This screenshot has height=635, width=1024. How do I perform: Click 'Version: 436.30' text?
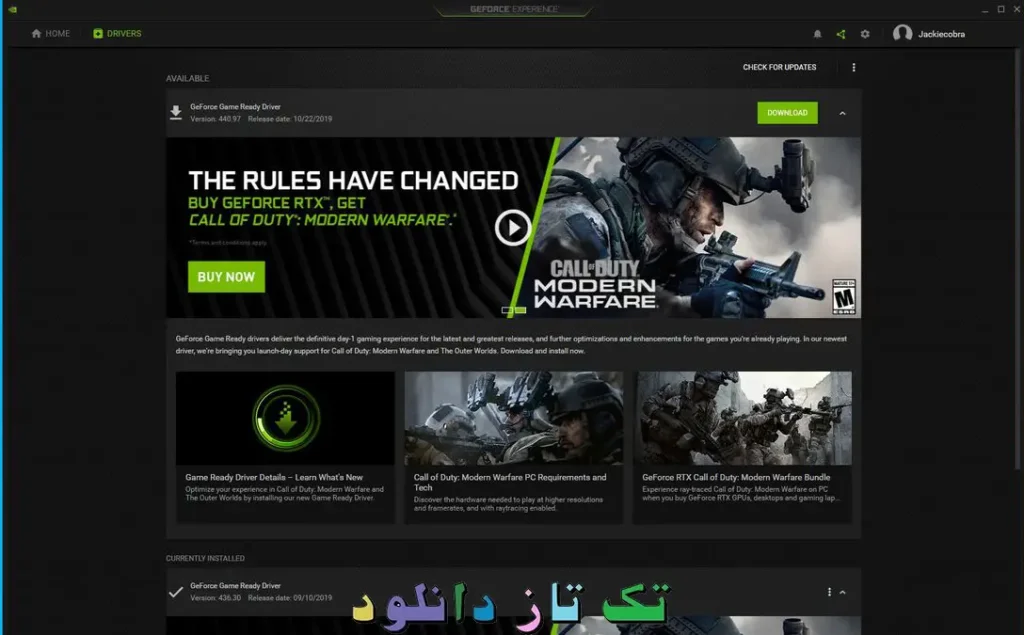[216, 598]
